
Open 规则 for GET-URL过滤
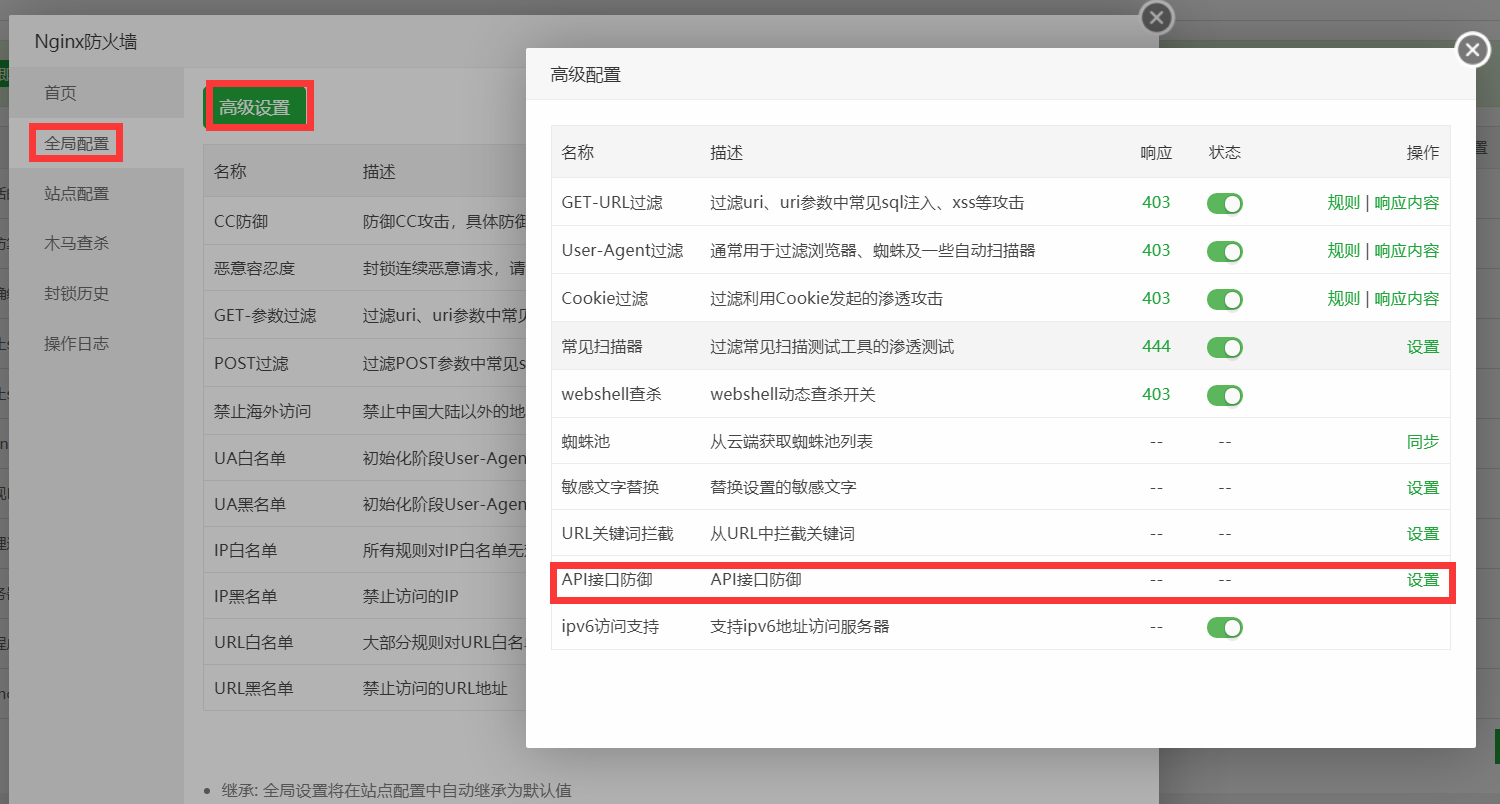pos(1344,202)
